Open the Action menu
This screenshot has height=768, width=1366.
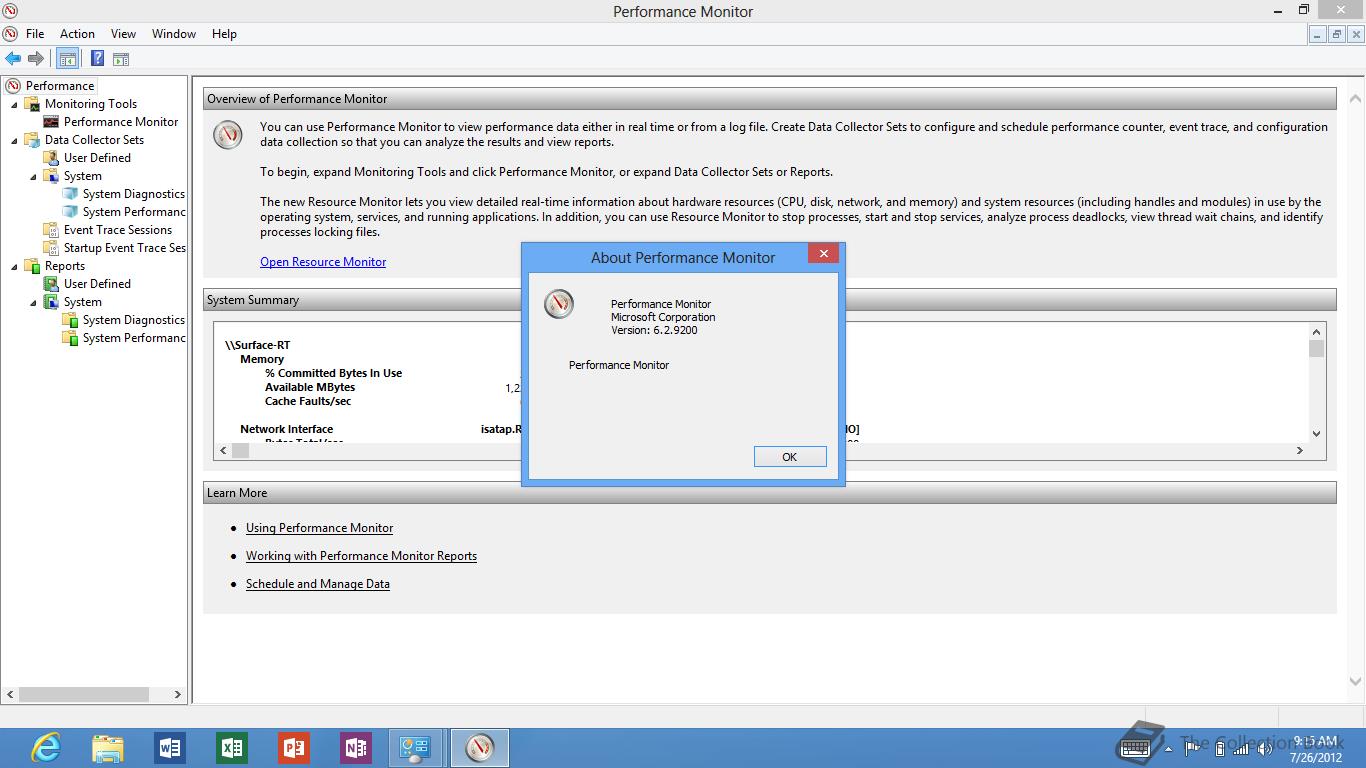pos(77,34)
